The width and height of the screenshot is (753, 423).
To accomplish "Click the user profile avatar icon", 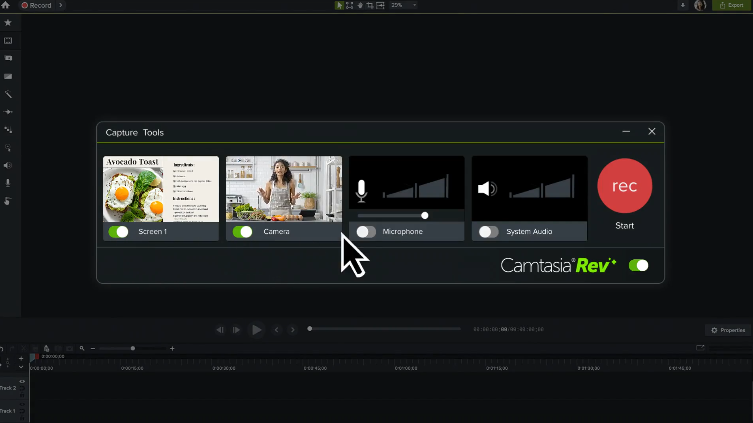I will 700,5.
